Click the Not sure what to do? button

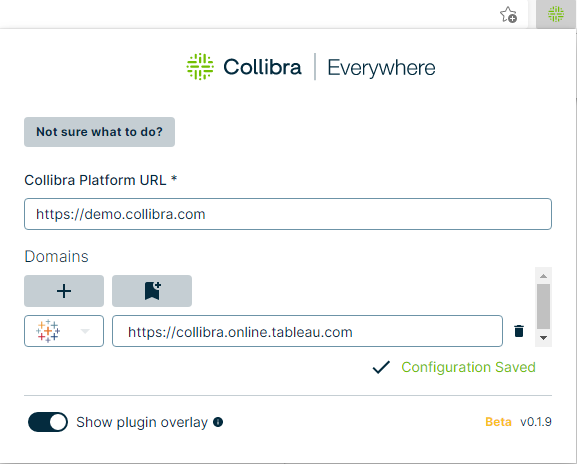click(99, 132)
